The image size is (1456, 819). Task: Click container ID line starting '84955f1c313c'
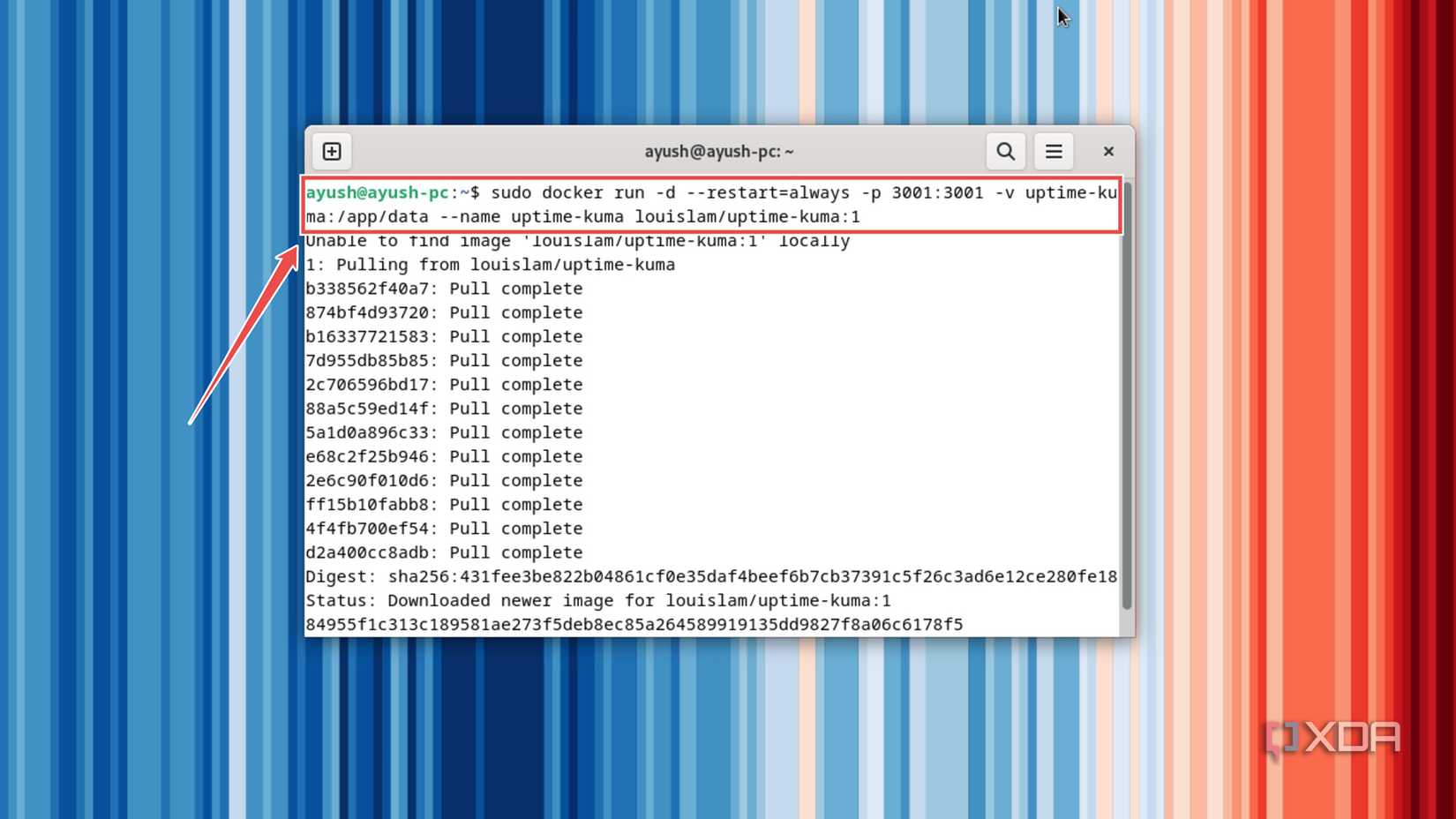(x=634, y=625)
